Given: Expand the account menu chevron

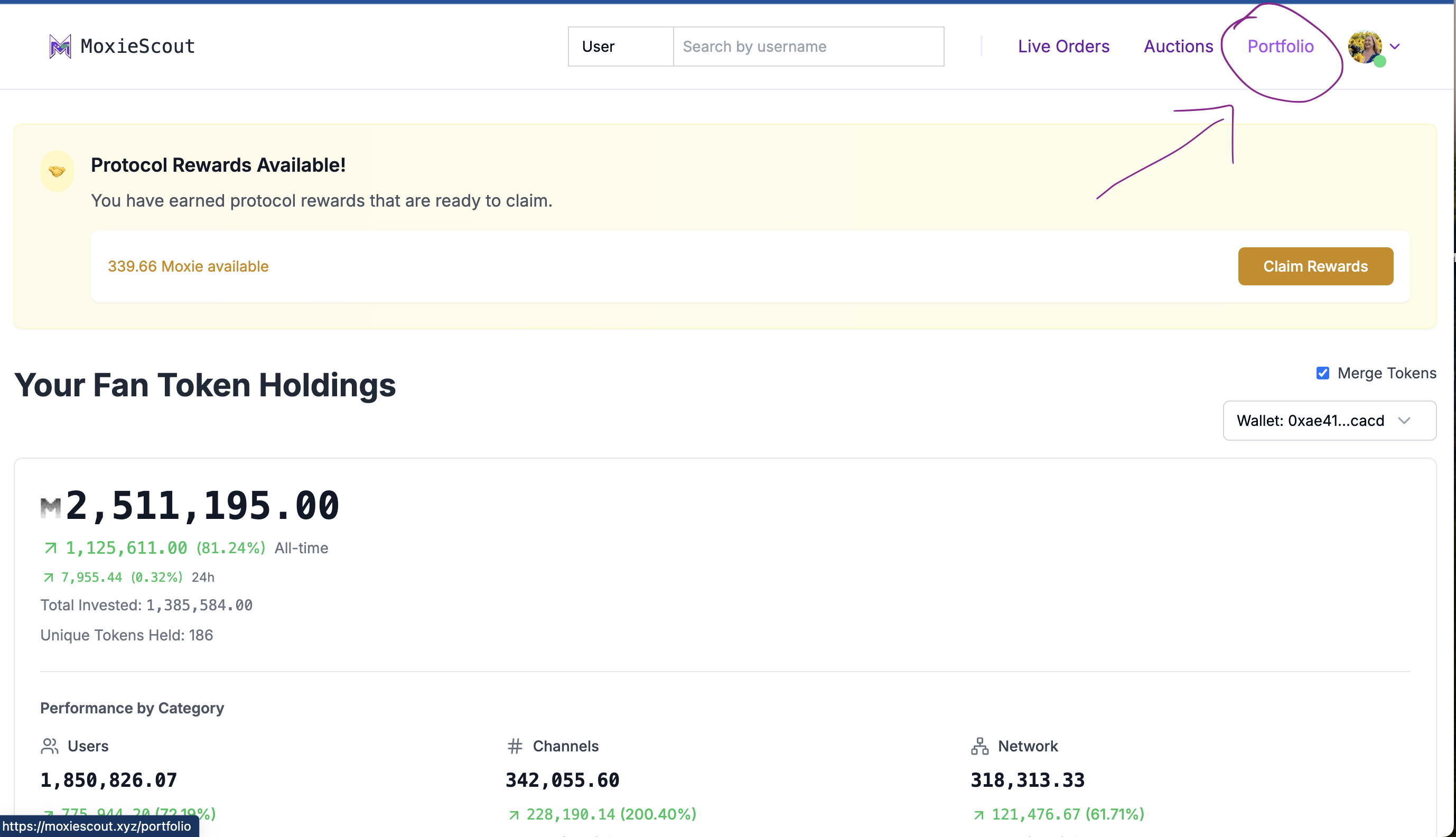Looking at the screenshot, I should [x=1395, y=46].
